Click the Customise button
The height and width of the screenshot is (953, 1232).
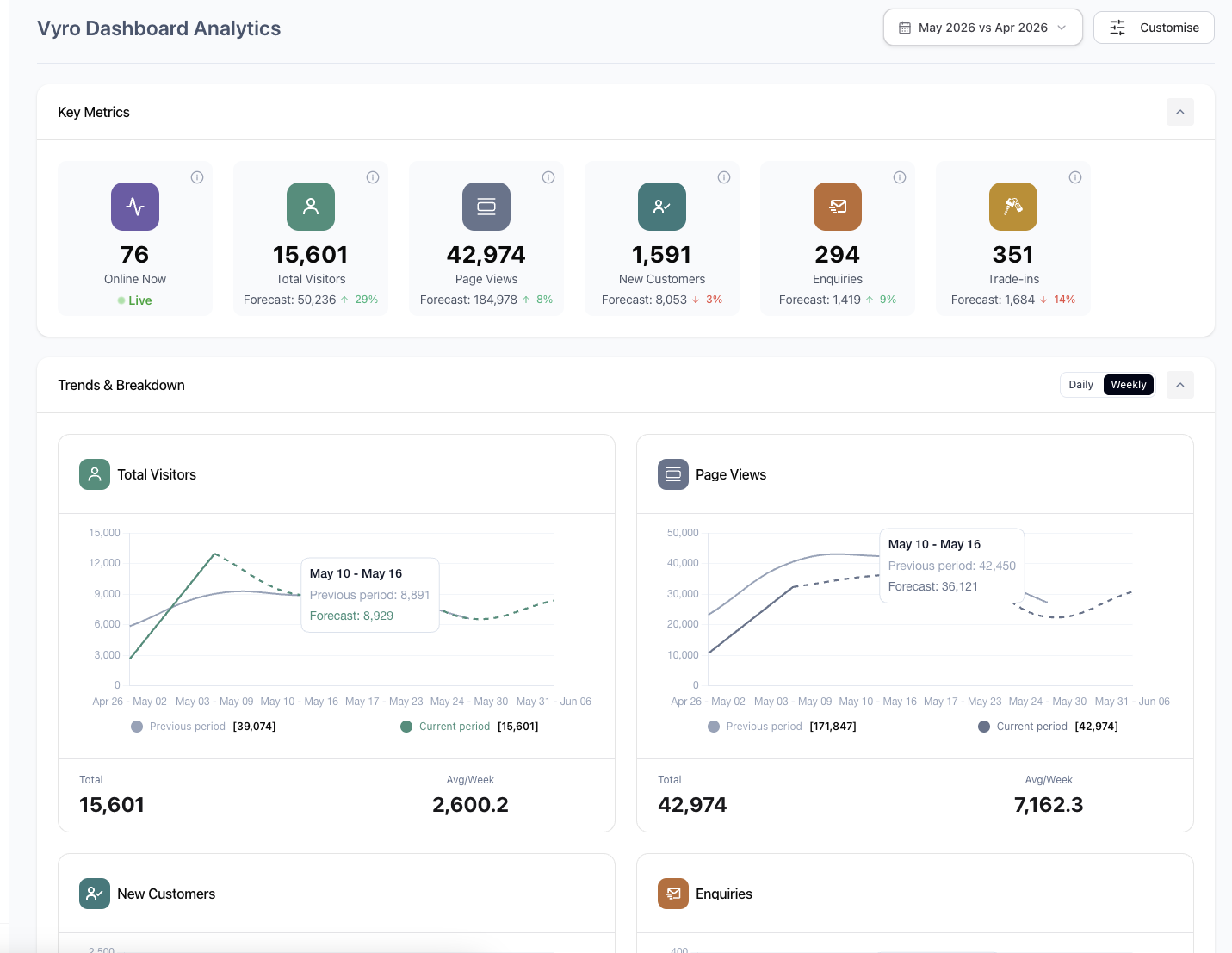click(x=1154, y=28)
